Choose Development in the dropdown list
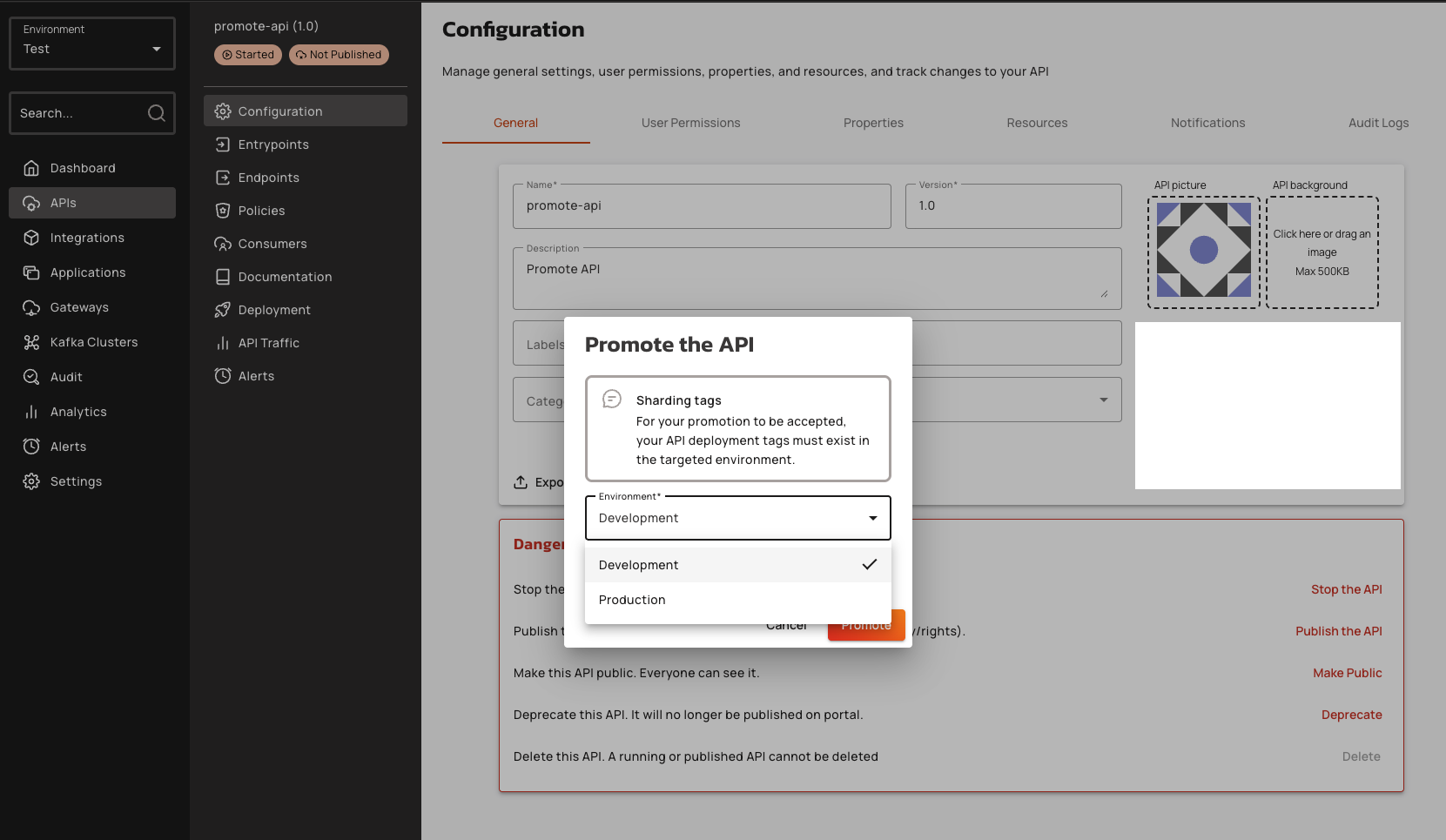 (x=639, y=565)
